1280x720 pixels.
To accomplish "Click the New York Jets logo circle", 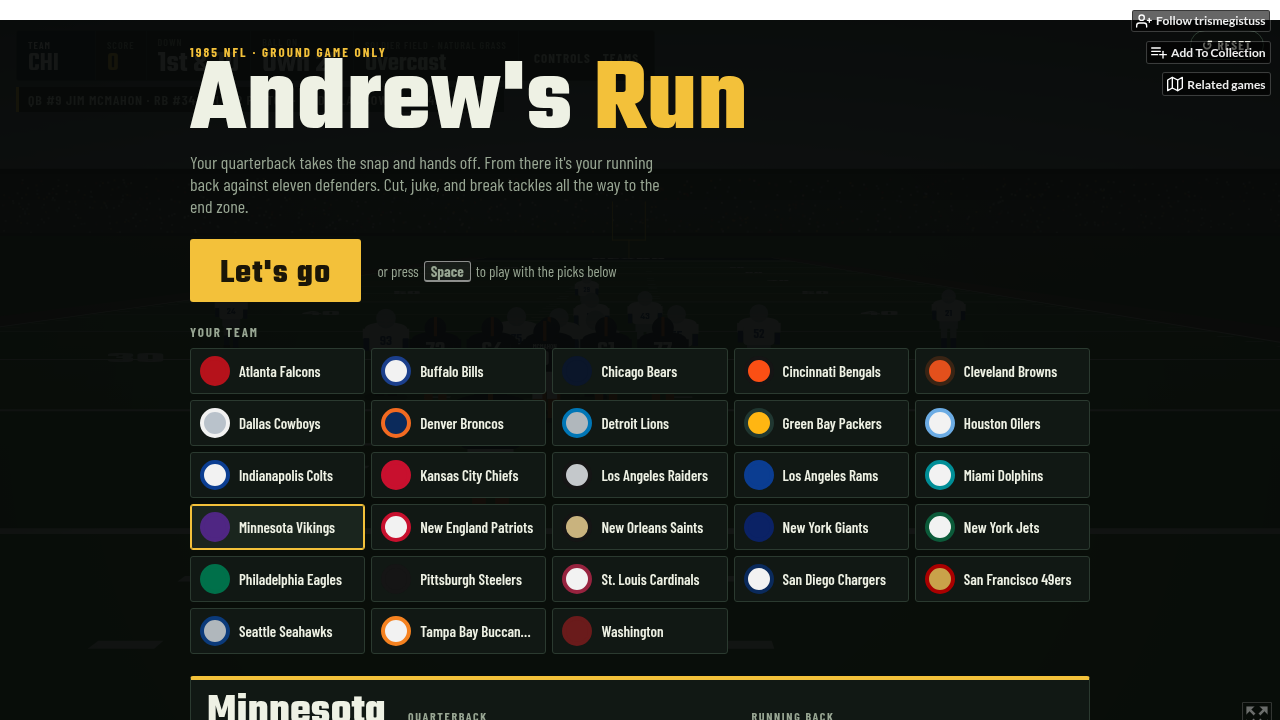I will 940,527.
